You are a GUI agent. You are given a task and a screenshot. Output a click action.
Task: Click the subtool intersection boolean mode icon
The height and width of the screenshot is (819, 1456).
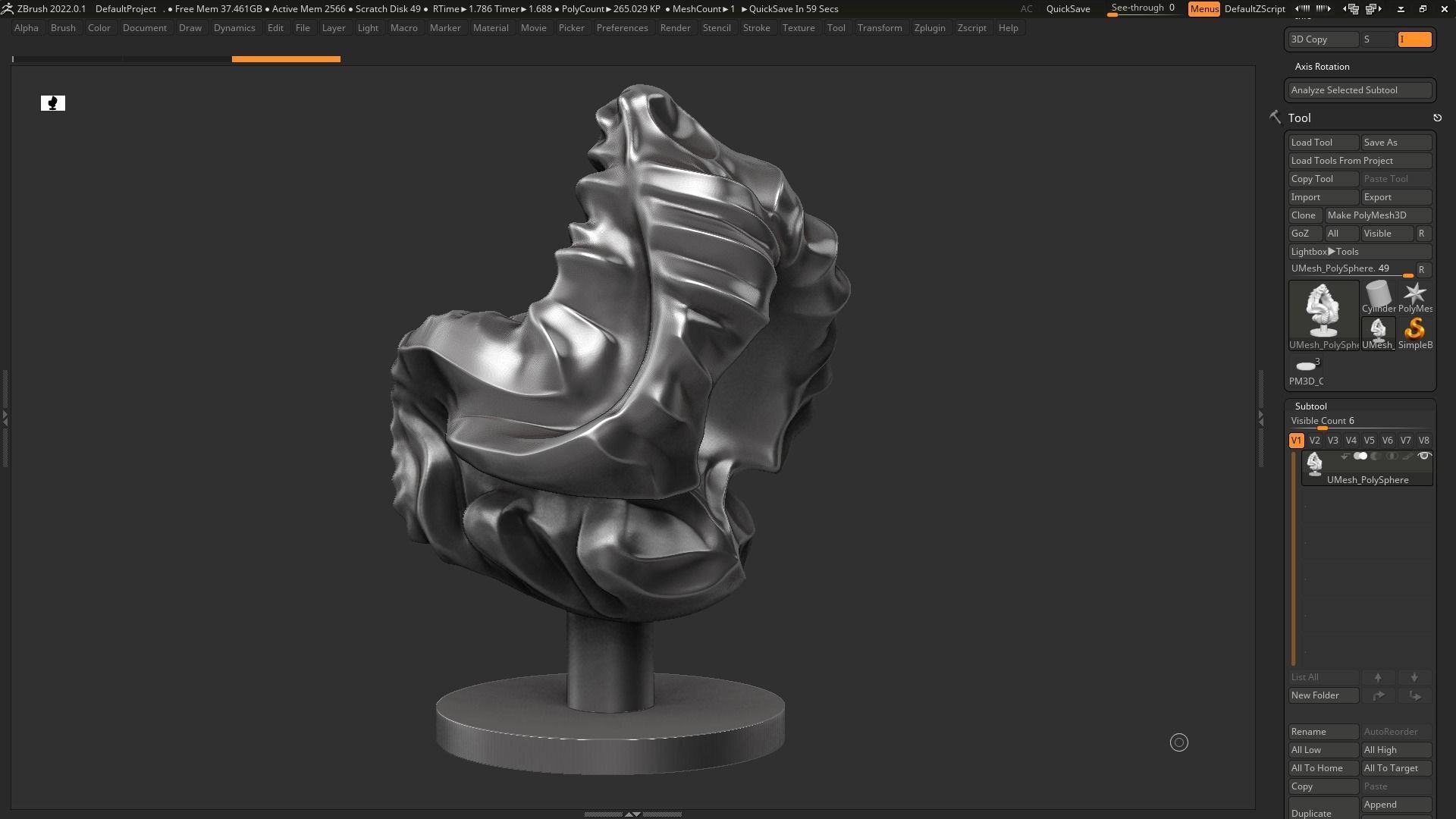coord(1392,457)
